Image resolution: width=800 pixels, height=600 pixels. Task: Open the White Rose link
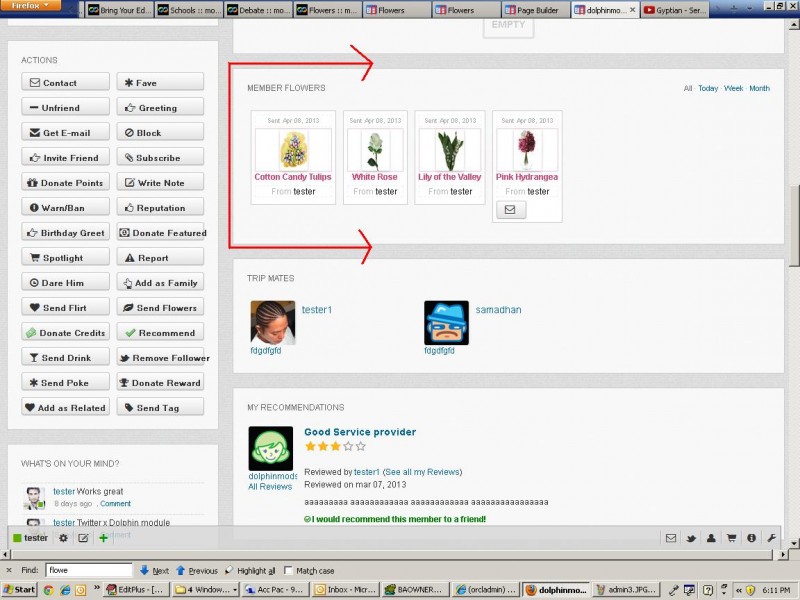(x=374, y=177)
